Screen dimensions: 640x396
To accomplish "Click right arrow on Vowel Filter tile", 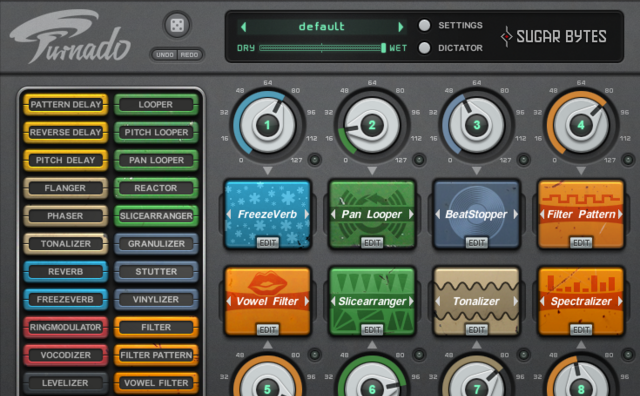I will pos(307,301).
